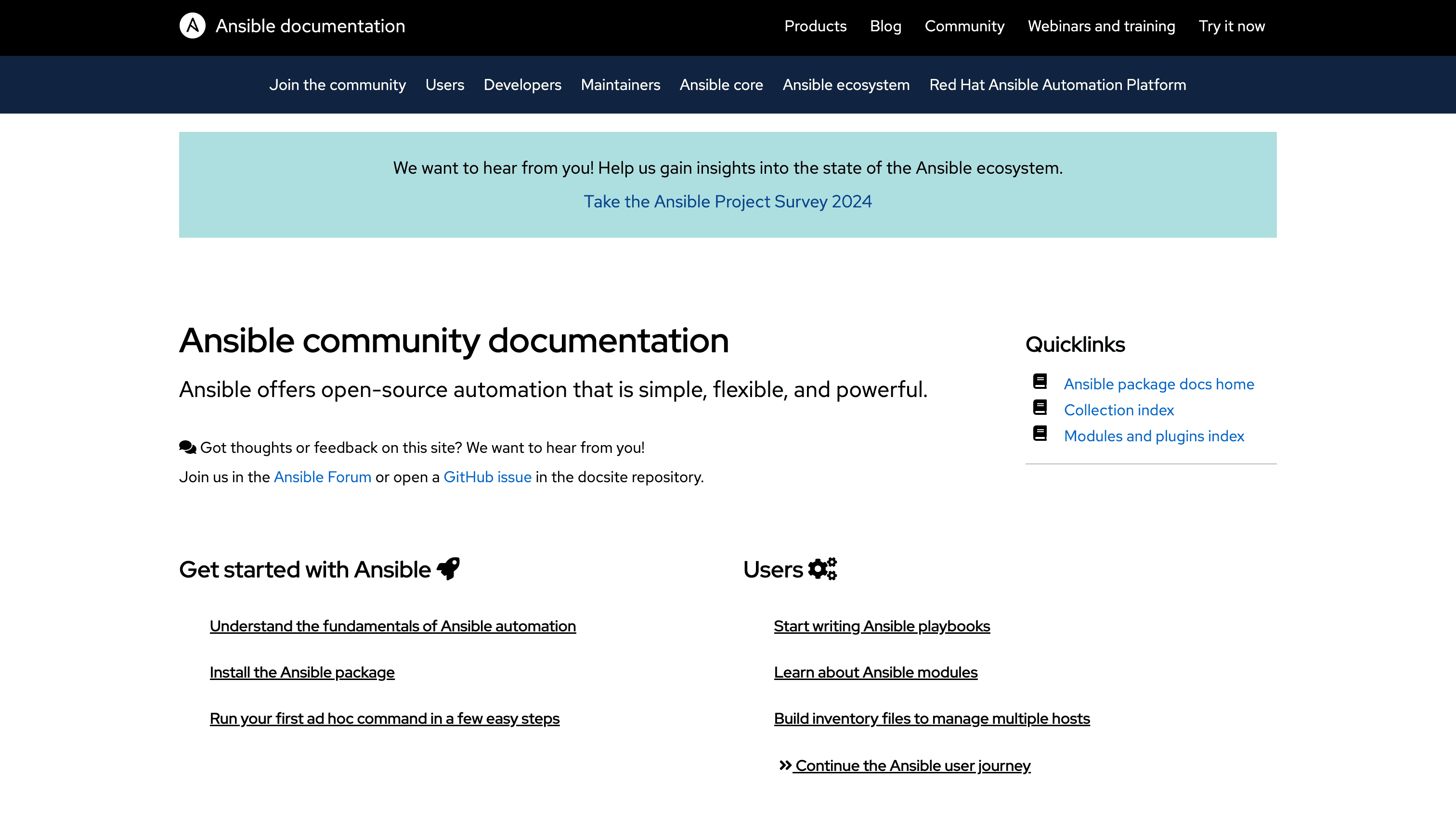
Task: Click the Users tab in secondary navigation
Action: pyautogui.click(x=445, y=84)
